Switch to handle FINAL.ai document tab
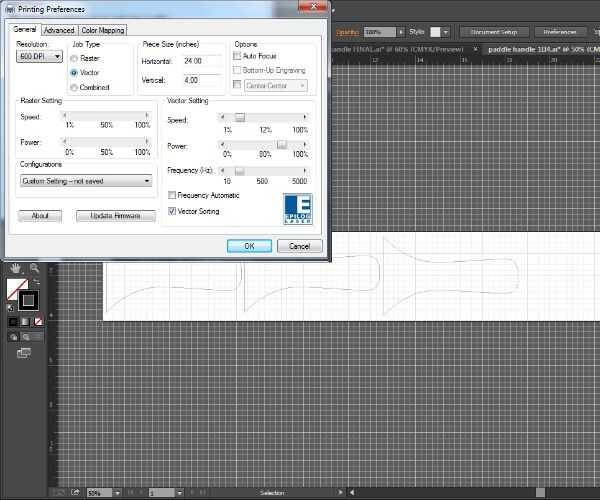 pos(398,49)
